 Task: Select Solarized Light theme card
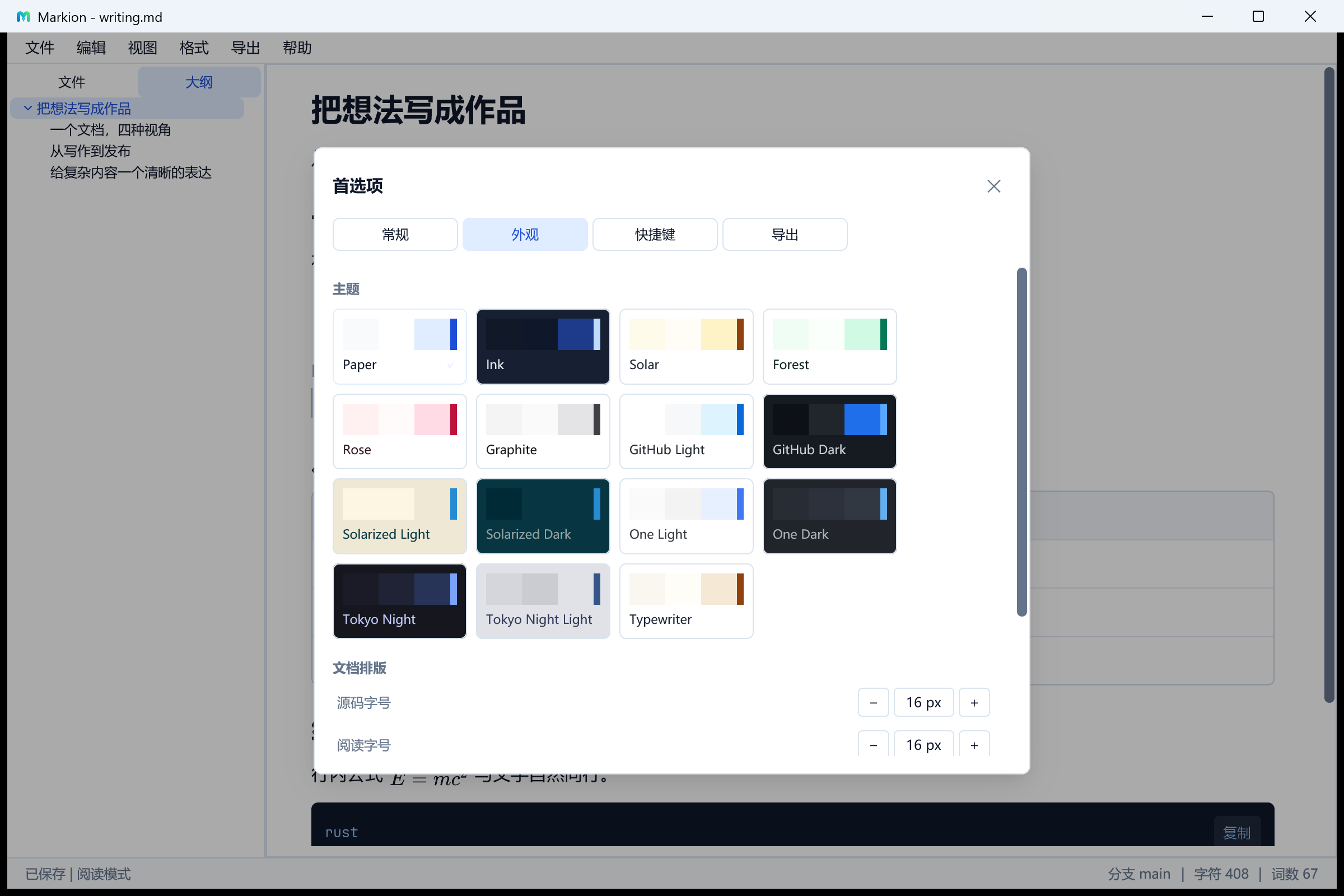pos(399,516)
